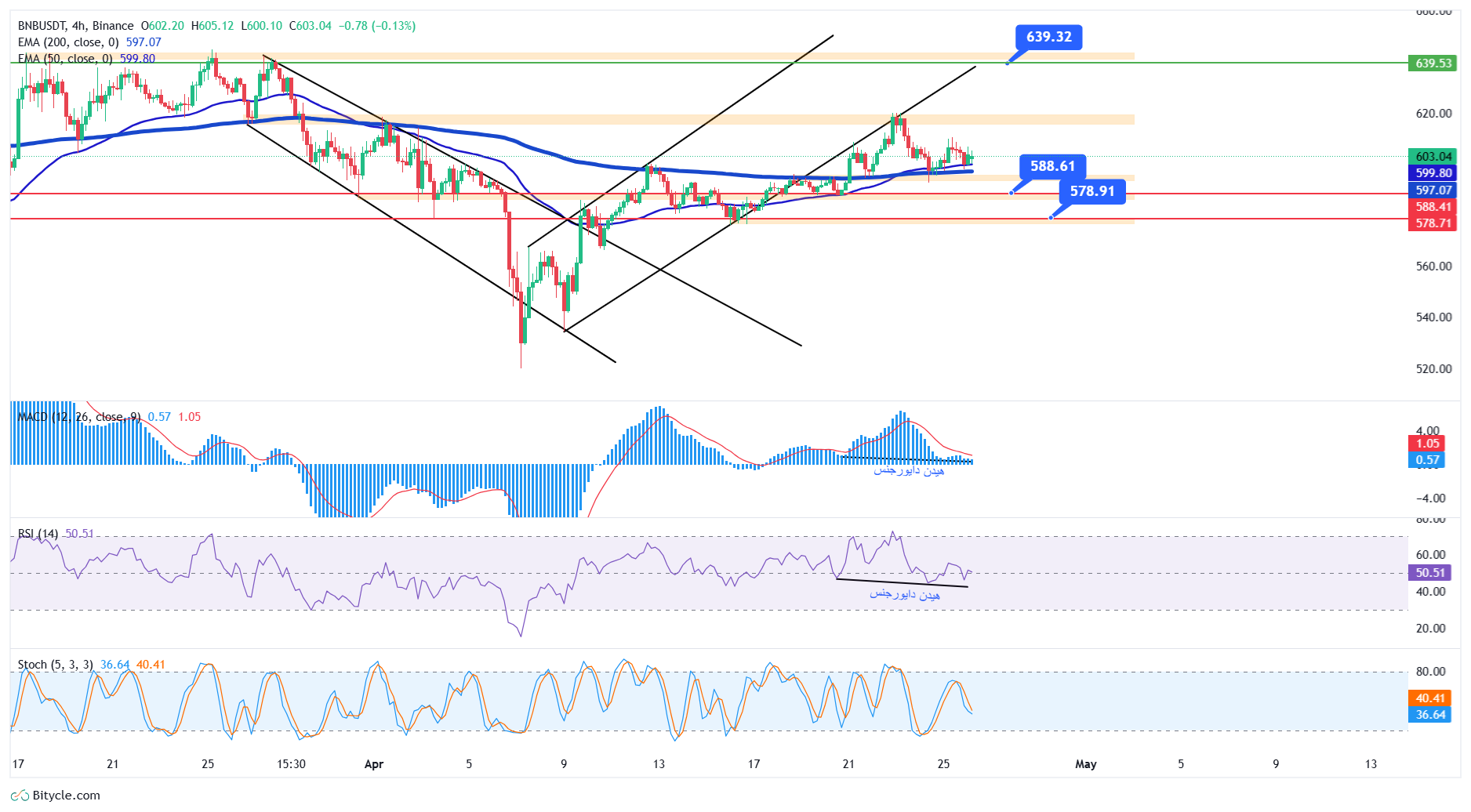Image resolution: width=1471 pixels, height=812 pixels.
Task: Click the 540.00 price scale label
Action: [x=1433, y=317]
